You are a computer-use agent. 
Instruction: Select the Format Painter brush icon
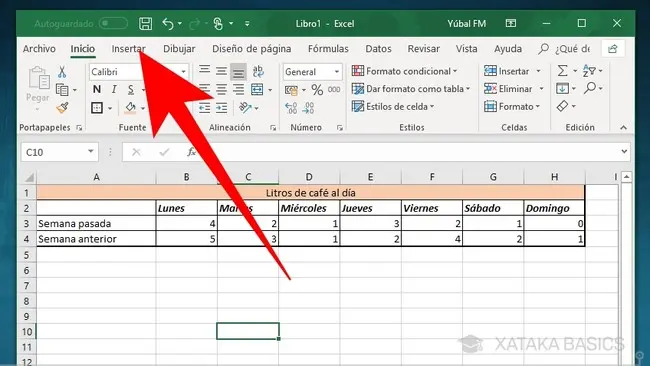[x=62, y=108]
